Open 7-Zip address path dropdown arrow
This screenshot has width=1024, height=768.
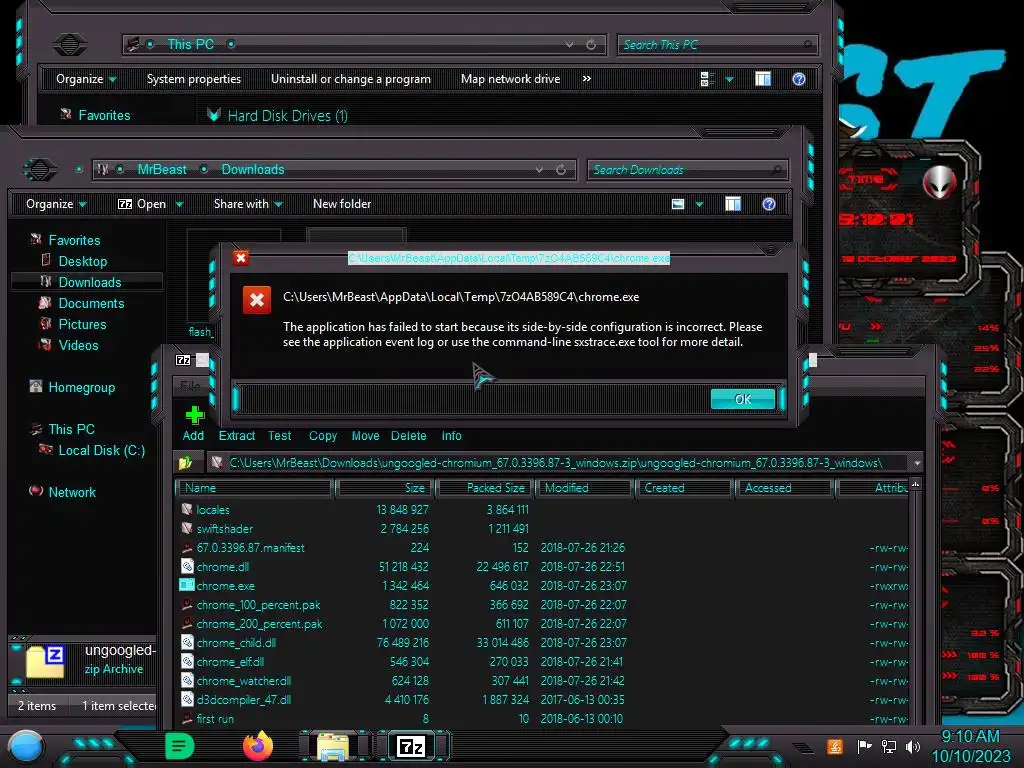pyautogui.click(x=917, y=463)
